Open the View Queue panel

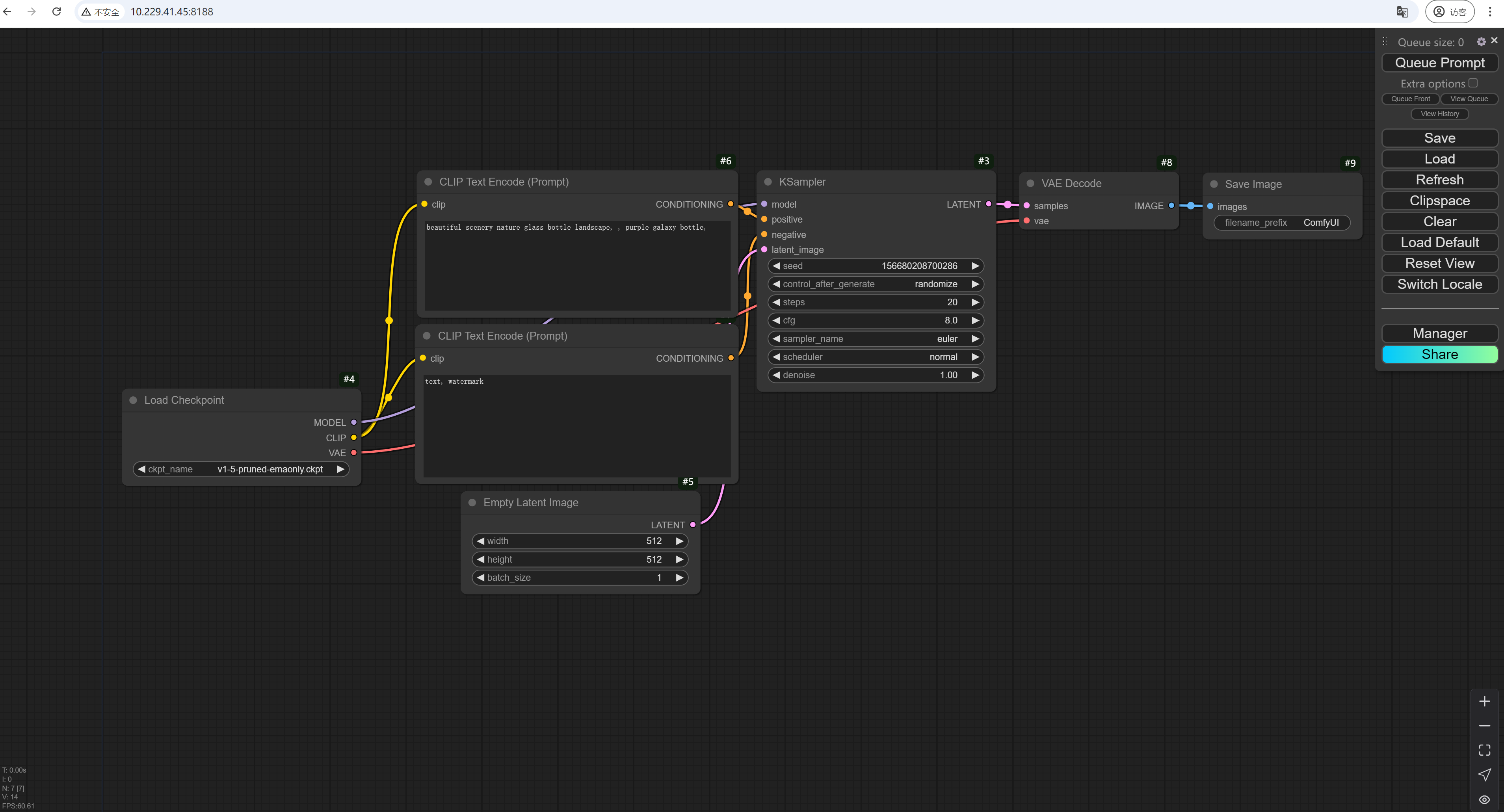(1469, 98)
